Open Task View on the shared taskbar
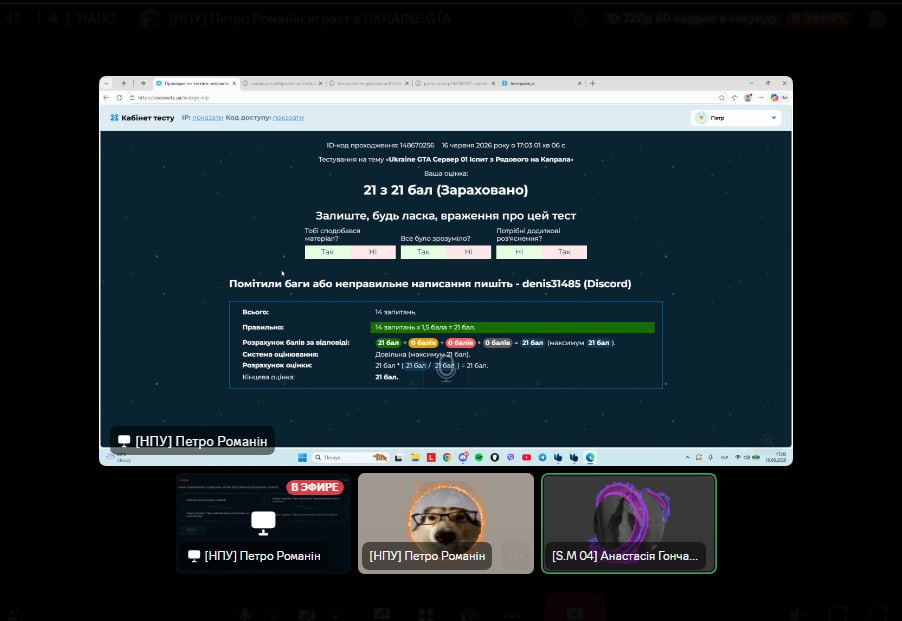 click(x=398, y=458)
